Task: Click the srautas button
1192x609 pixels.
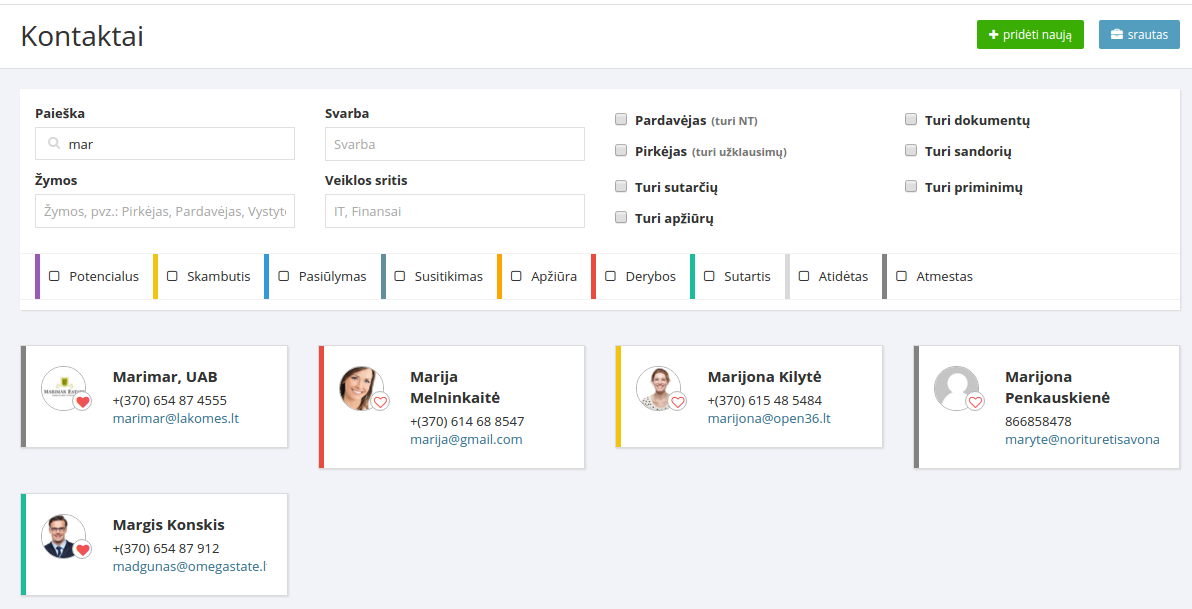Action: pyautogui.click(x=1139, y=34)
